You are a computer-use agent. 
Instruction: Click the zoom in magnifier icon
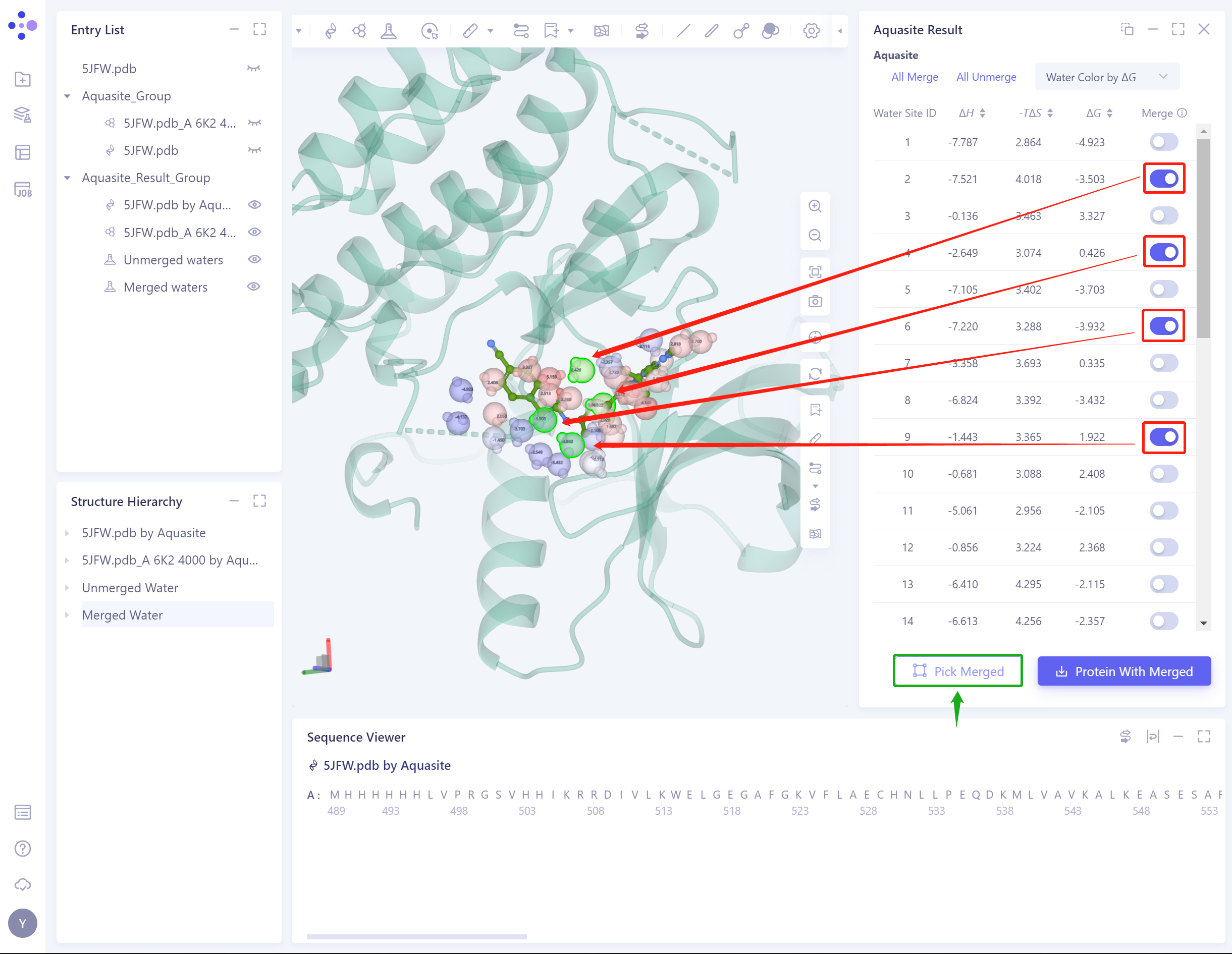pos(815,206)
